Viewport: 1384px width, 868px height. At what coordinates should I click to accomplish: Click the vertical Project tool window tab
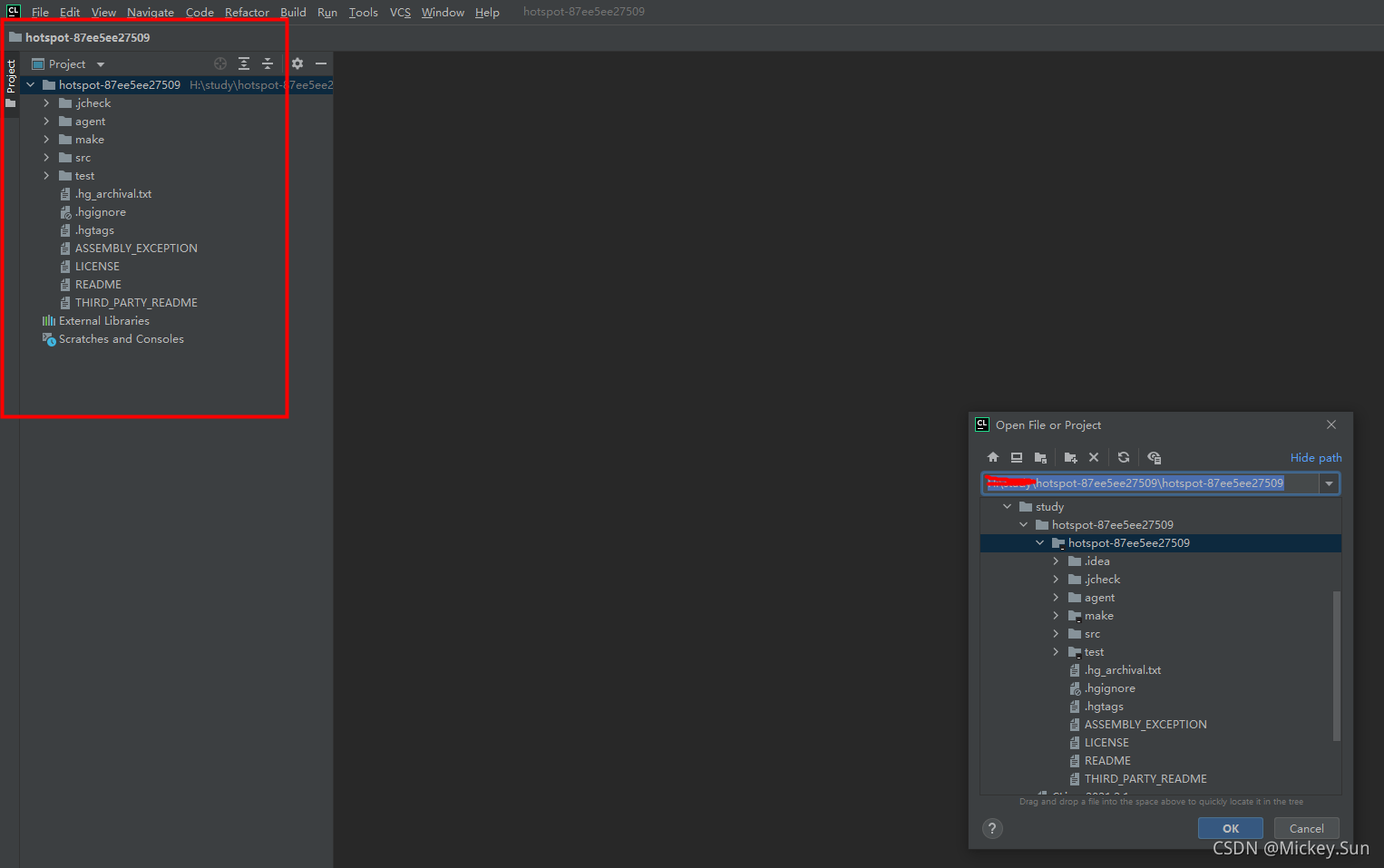[x=11, y=83]
